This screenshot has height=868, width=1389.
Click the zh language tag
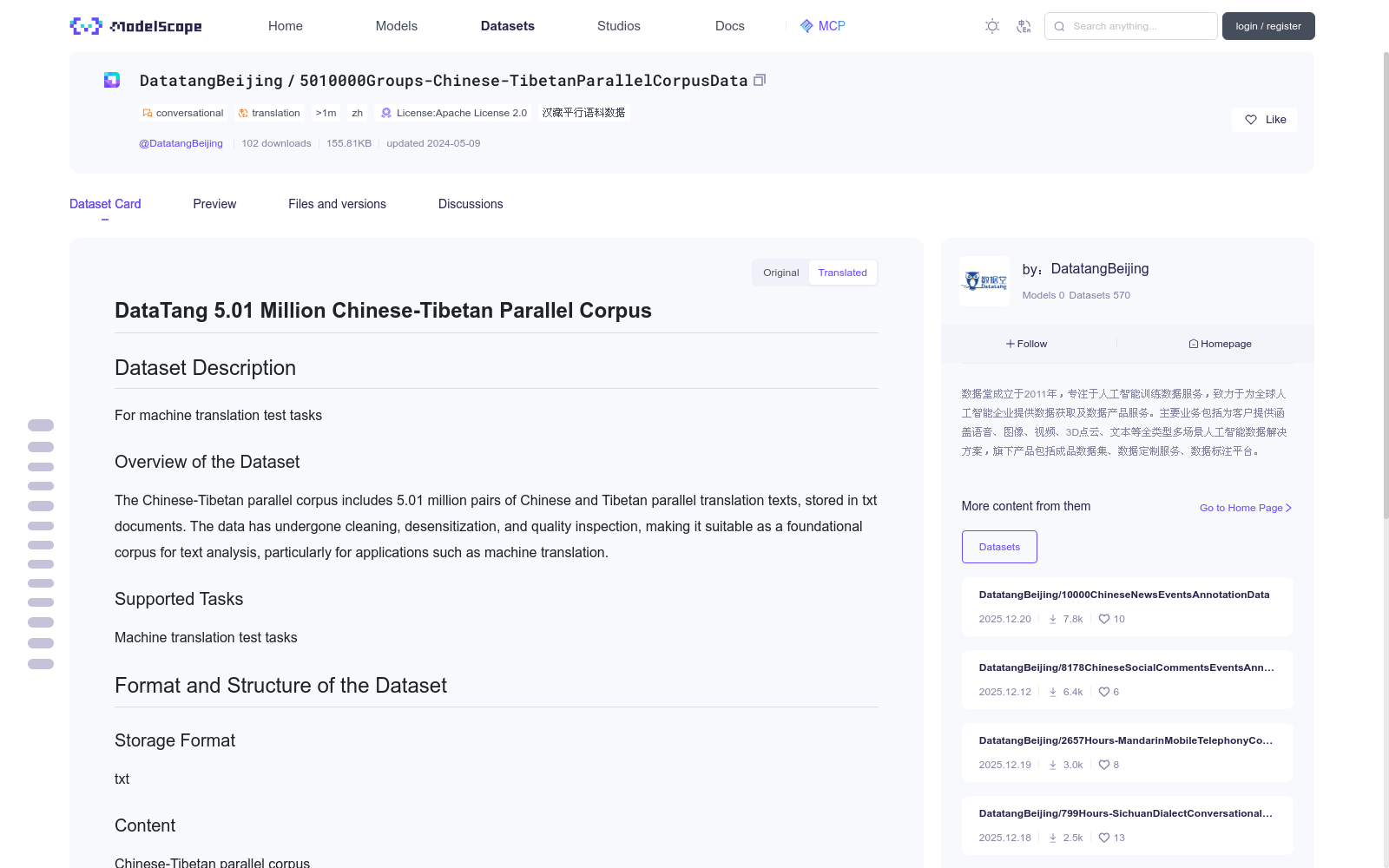[x=358, y=113]
